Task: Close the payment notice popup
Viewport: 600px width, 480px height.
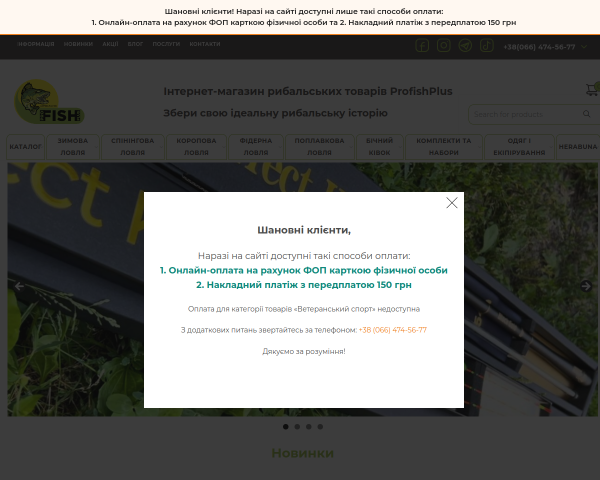Action: point(452,203)
